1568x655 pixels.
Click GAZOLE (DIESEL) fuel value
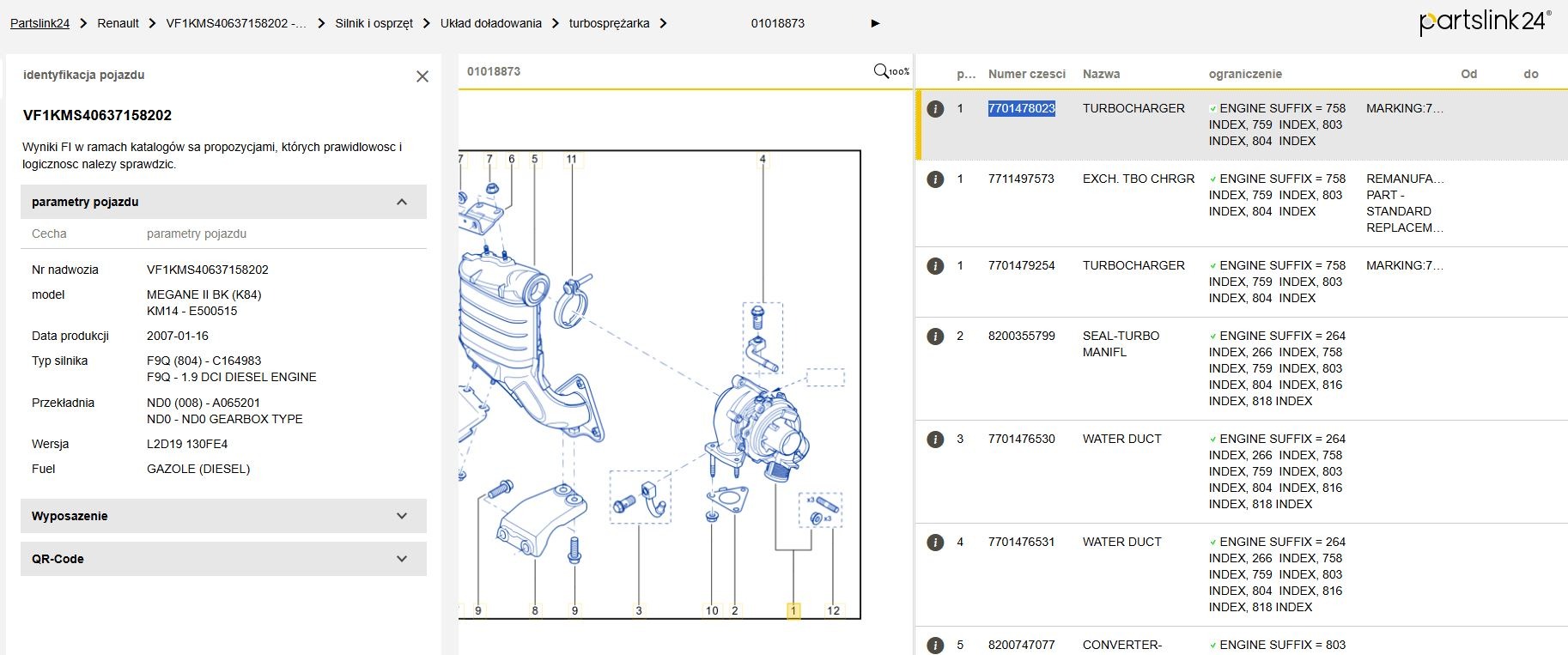[x=198, y=469]
